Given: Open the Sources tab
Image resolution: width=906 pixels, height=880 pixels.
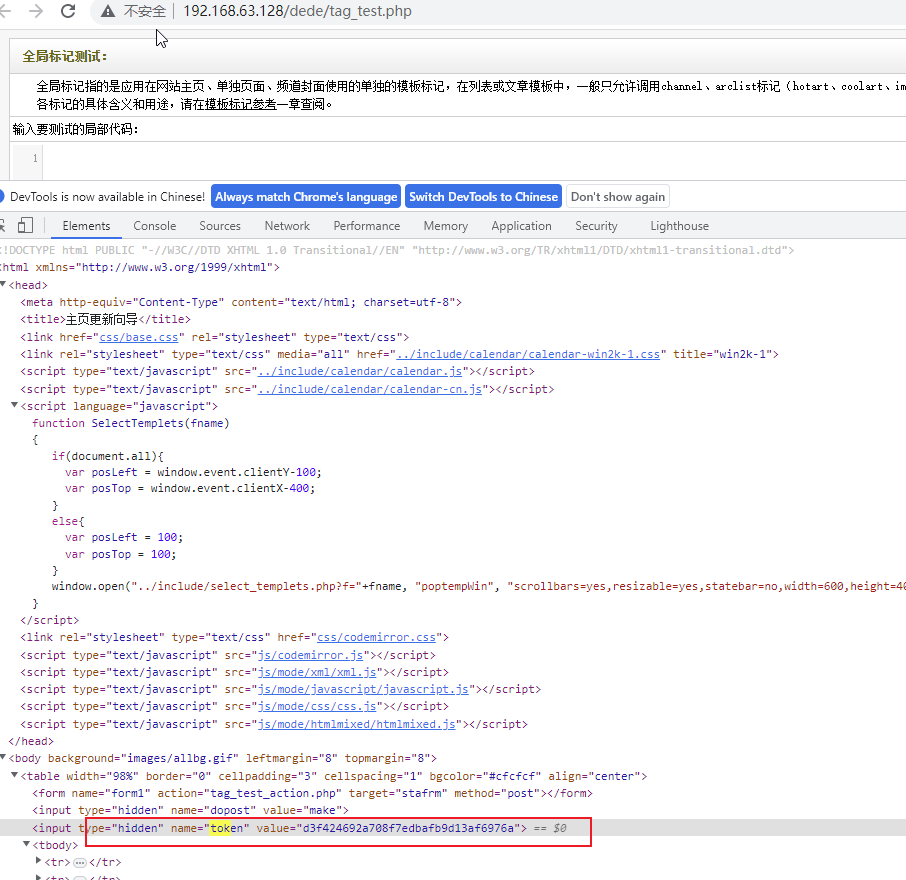Looking at the screenshot, I should click(220, 226).
